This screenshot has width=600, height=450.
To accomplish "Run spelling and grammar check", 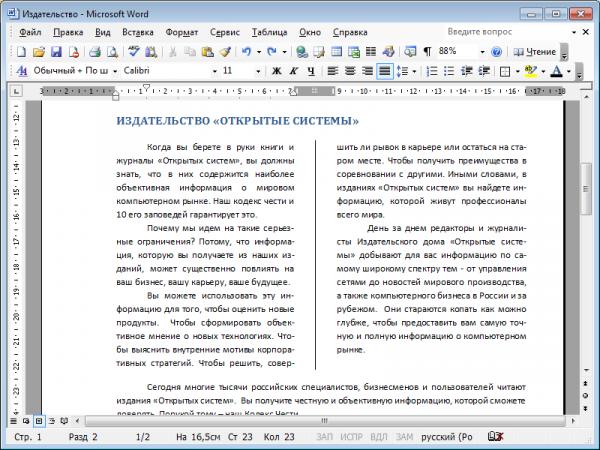I will click(134, 52).
